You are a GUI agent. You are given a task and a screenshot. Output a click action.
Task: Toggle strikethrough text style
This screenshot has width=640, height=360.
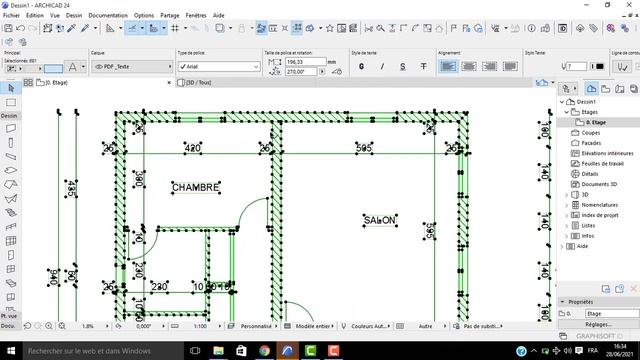(x=424, y=66)
